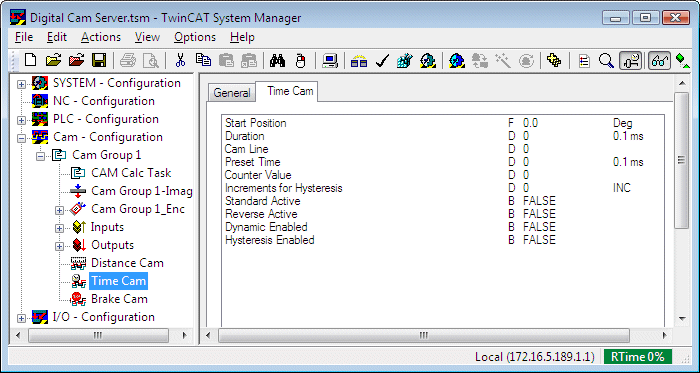
Task: Click the Restart in Config Mode icon
Action: click(457, 60)
